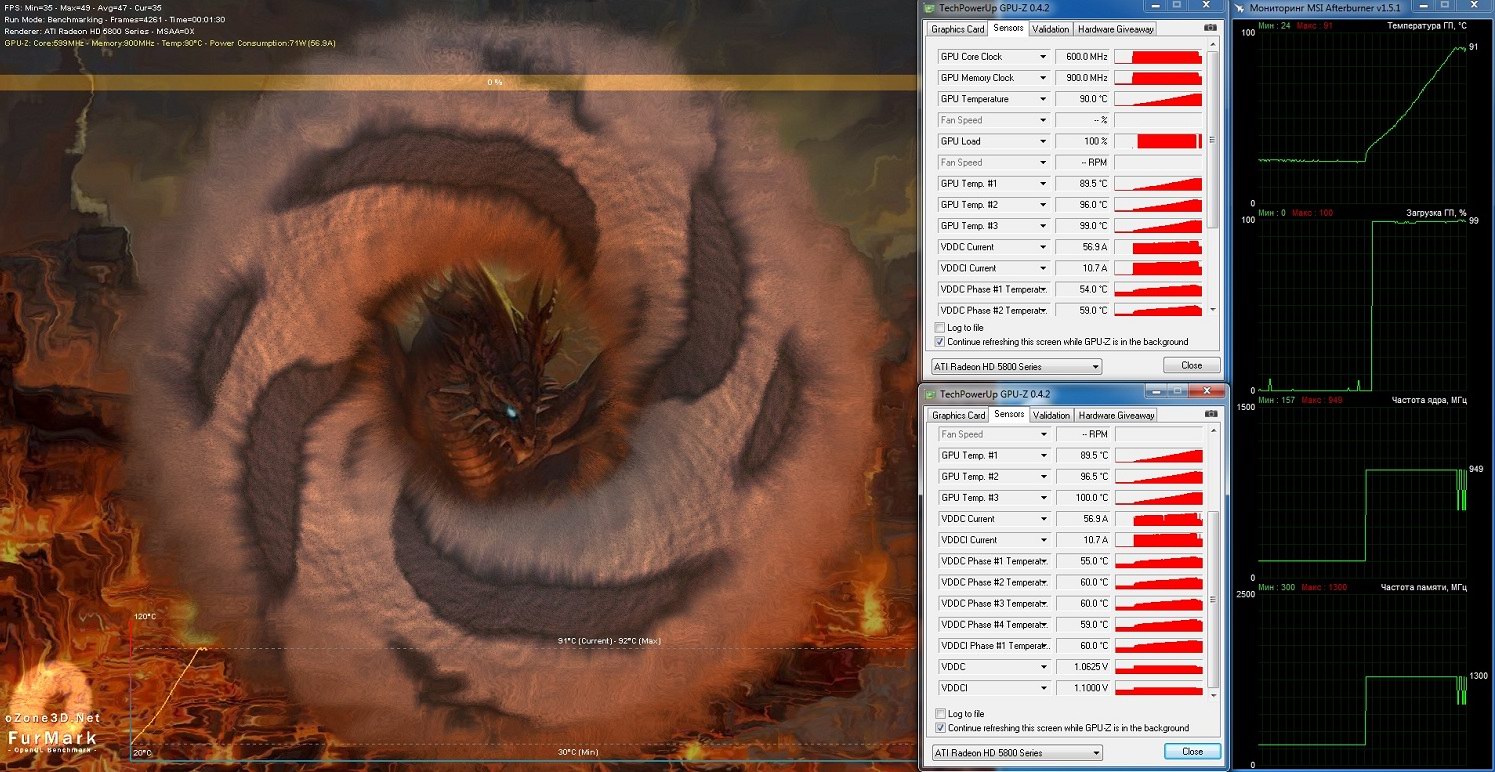Click the camera screenshot icon in upper GPU-Z window
The image size is (1495, 772).
pos(1210,29)
